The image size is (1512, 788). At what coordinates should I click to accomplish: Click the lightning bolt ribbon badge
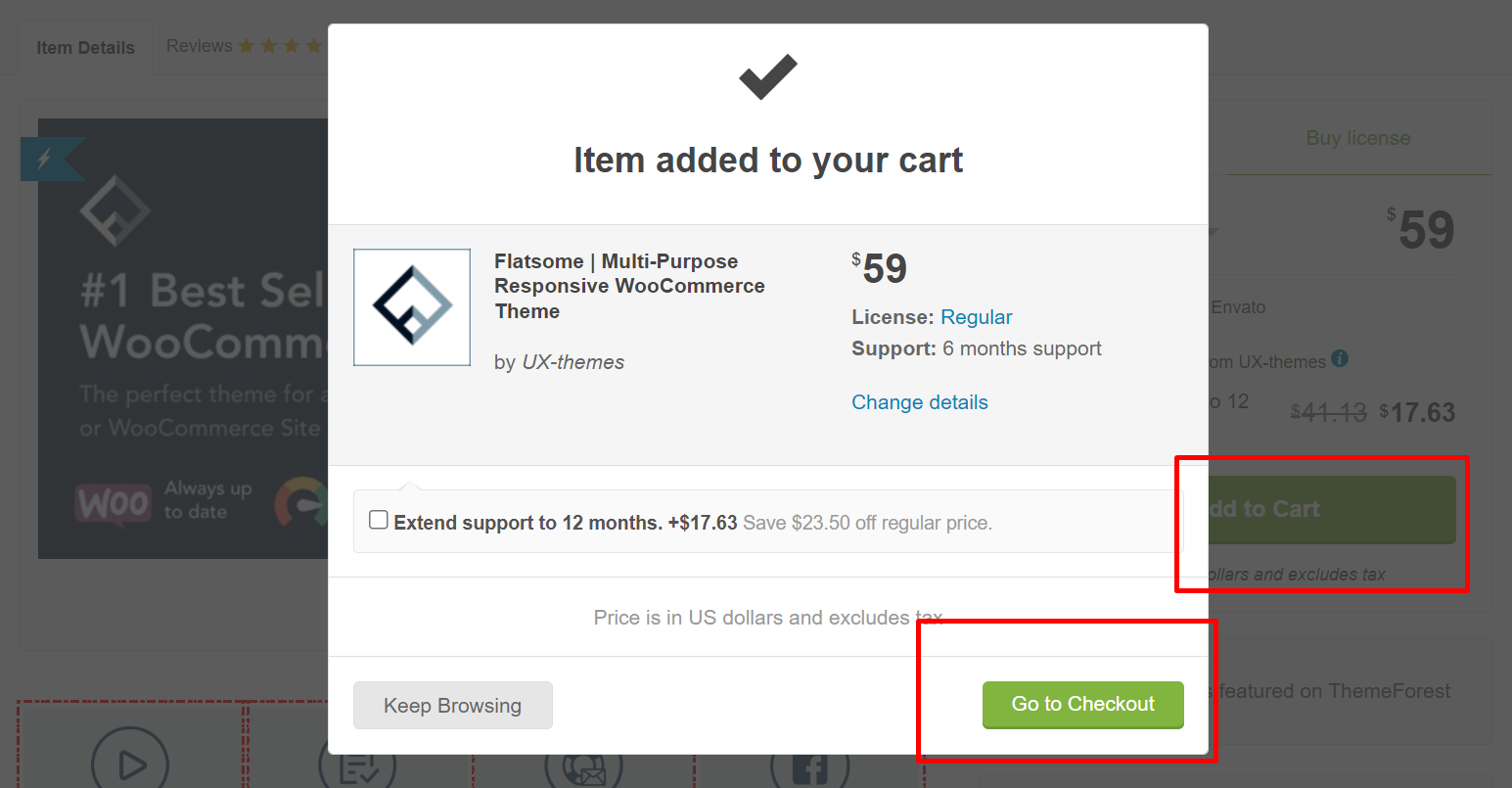[x=51, y=159]
